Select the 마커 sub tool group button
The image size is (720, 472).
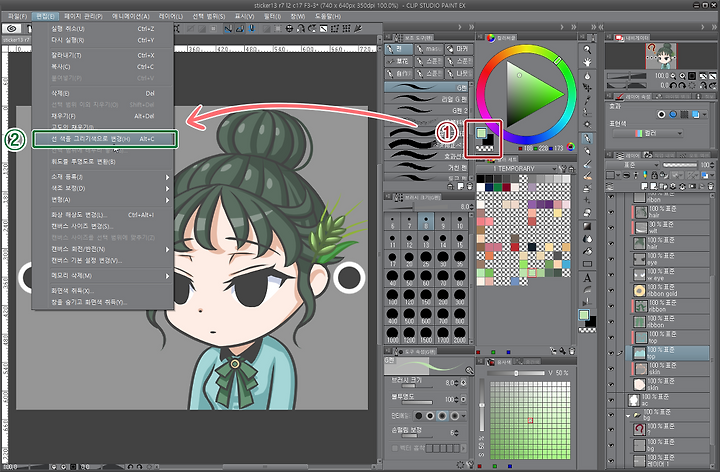[459, 49]
